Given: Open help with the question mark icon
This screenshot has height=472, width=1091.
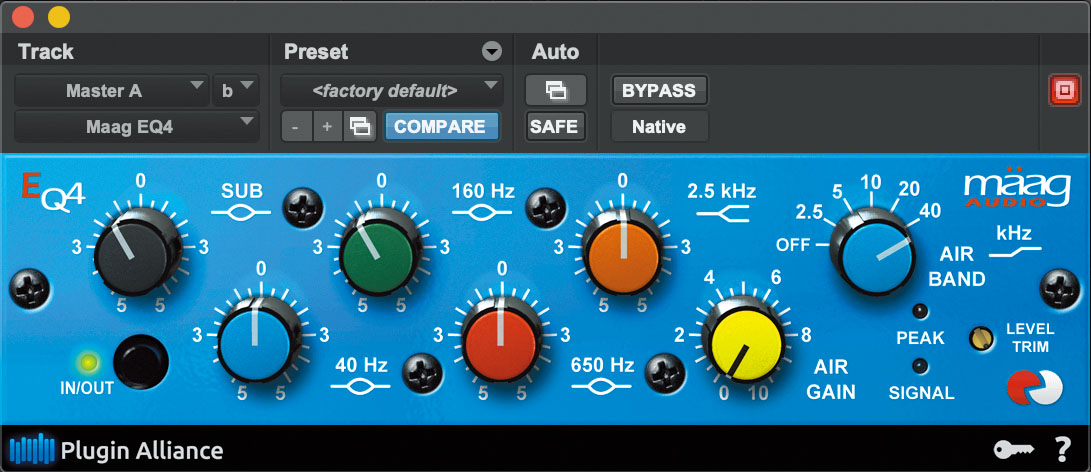Looking at the screenshot, I should tap(1062, 450).
